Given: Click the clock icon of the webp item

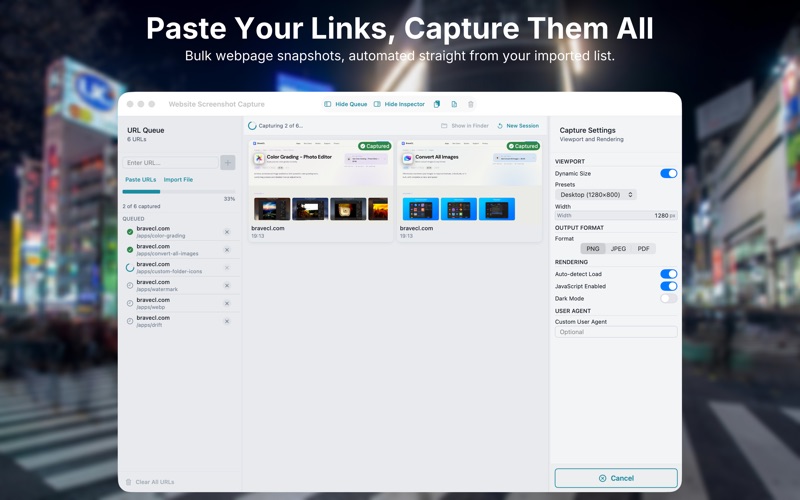Looking at the screenshot, I should [130, 304].
